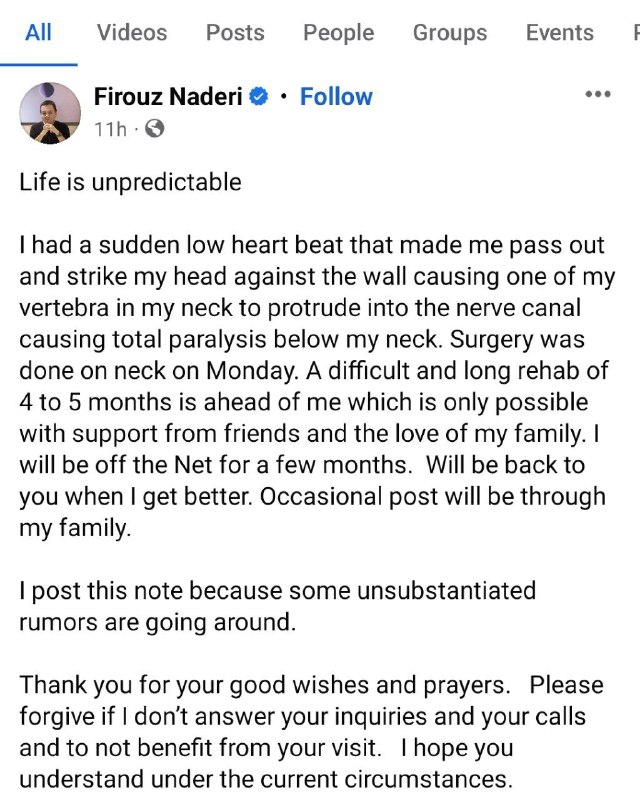
Task: Click the partially visible tab after Events
Action: (x=636, y=33)
